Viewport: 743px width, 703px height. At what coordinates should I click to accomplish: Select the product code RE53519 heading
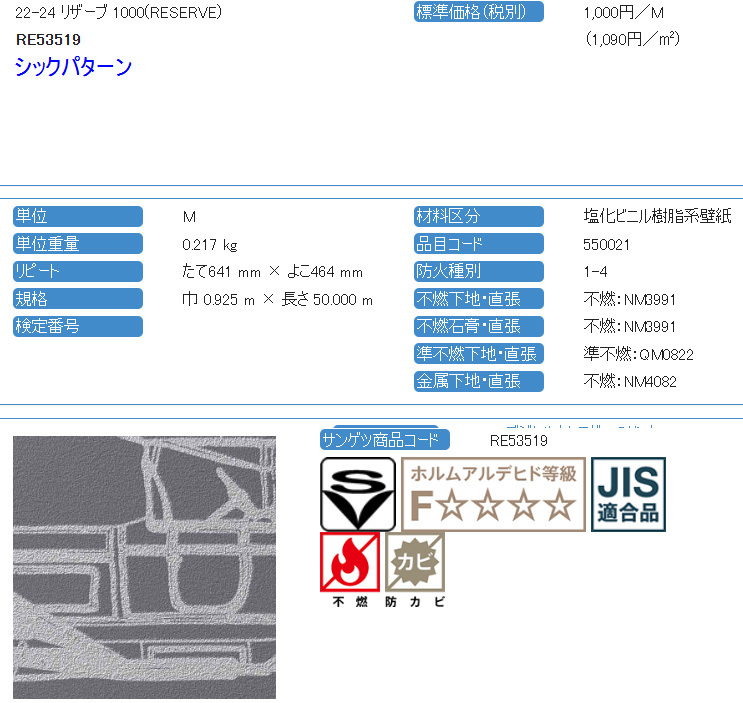tap(48, 40)
